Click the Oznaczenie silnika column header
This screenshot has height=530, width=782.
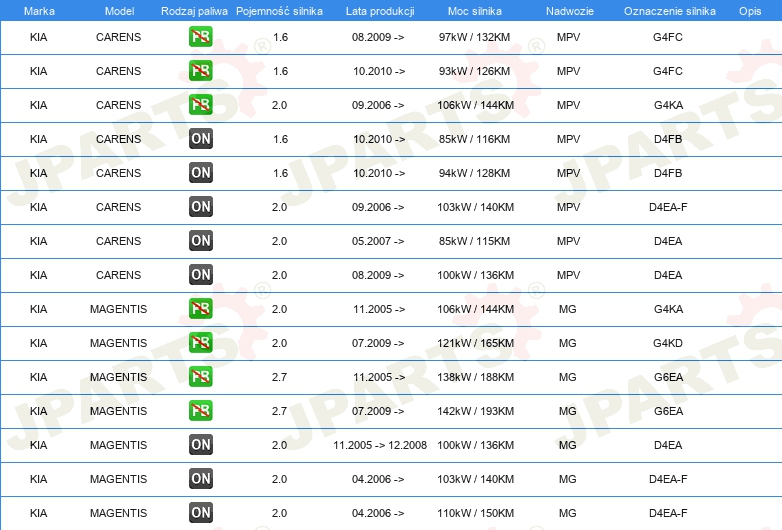(669, 11)
